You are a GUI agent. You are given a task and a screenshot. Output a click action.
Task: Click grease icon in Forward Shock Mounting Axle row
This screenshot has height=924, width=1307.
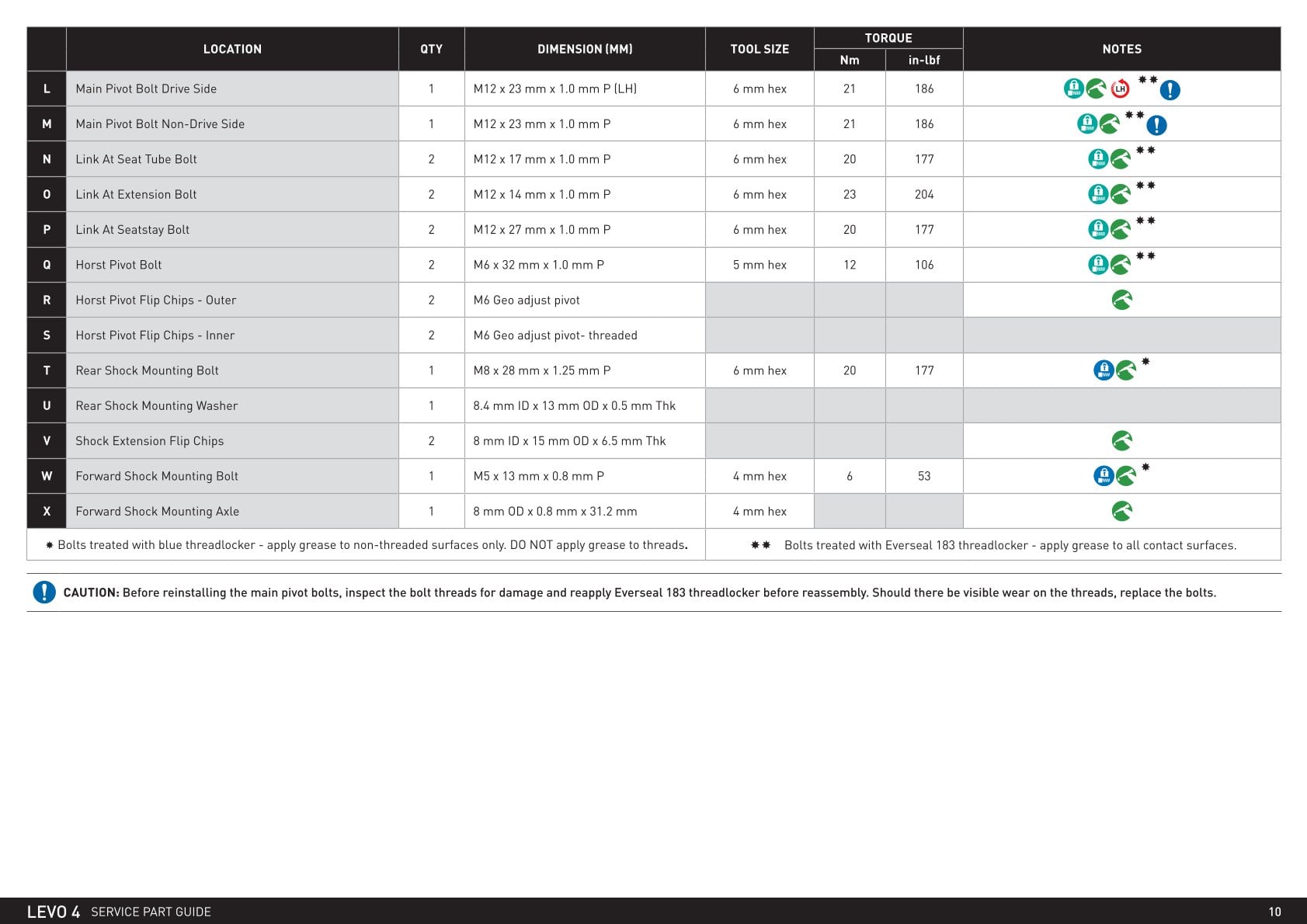pyautogui.click(x=1121, y=511)
